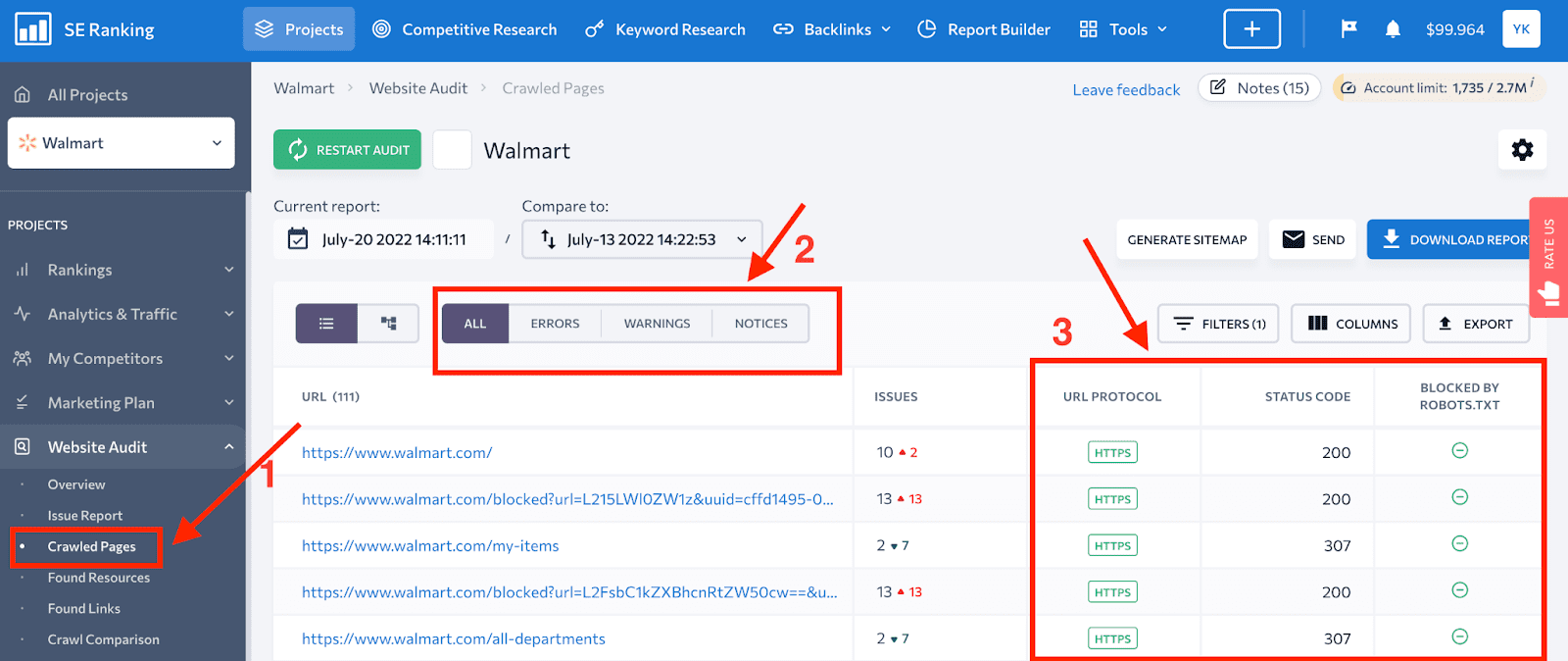Open the Tools dropdown menu
1568x661 pixels.
coord(1123,29)
